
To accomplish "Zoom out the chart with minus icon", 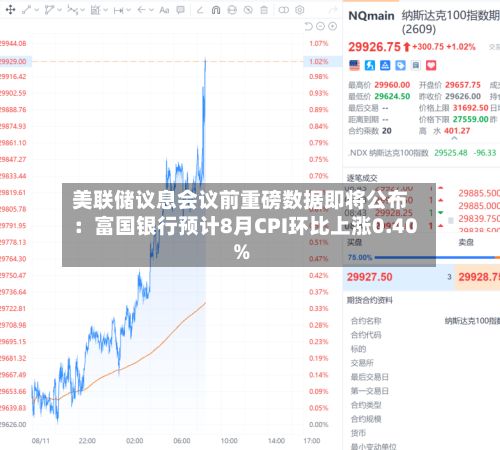I will coord(320,26).
